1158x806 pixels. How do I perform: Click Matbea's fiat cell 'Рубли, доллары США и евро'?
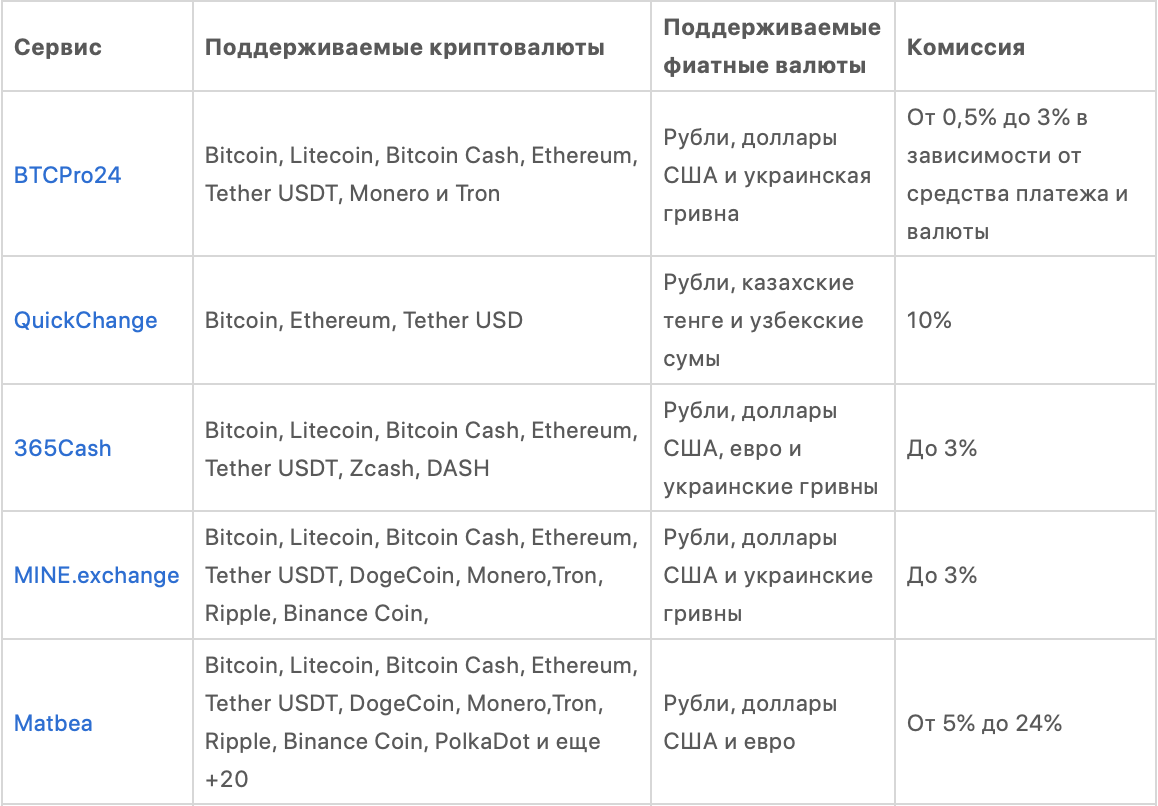[x=750, y=723]
